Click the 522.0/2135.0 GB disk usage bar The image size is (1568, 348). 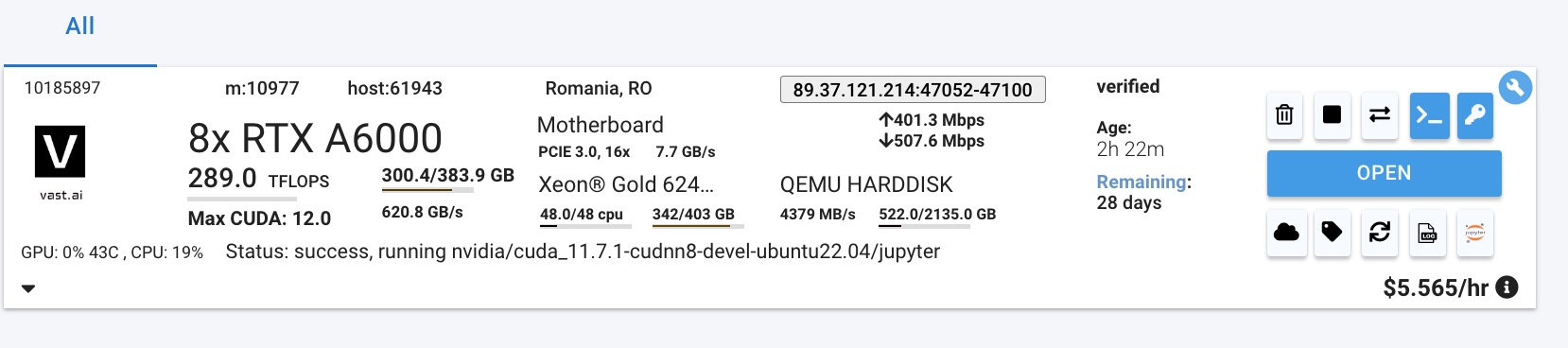coord(937,217)
